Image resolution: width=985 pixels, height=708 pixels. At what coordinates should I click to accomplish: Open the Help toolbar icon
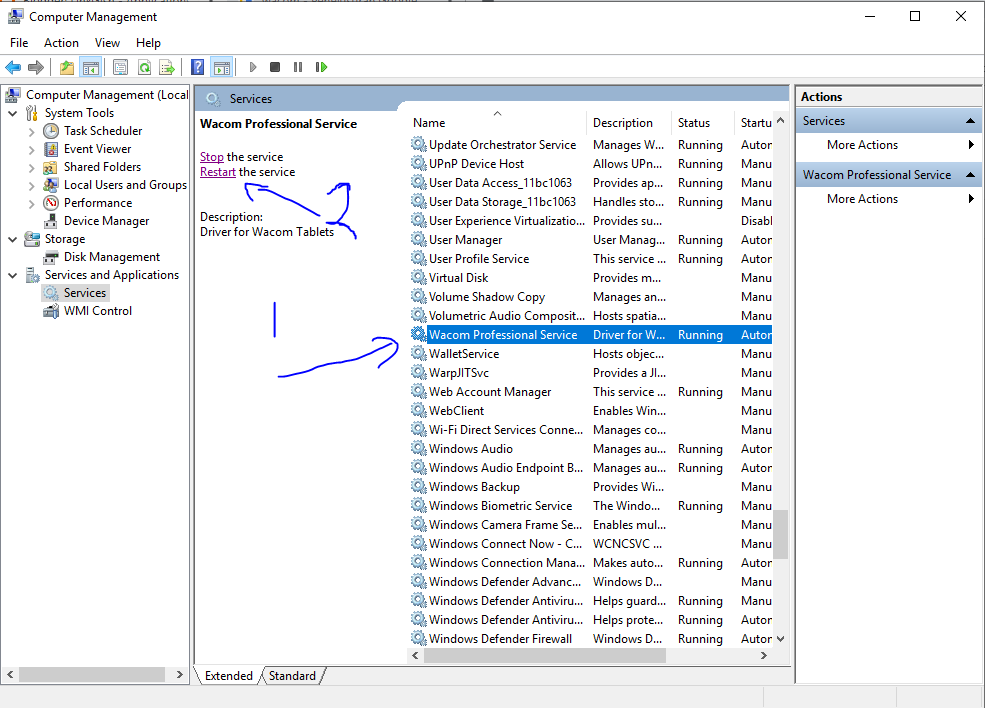197,67
